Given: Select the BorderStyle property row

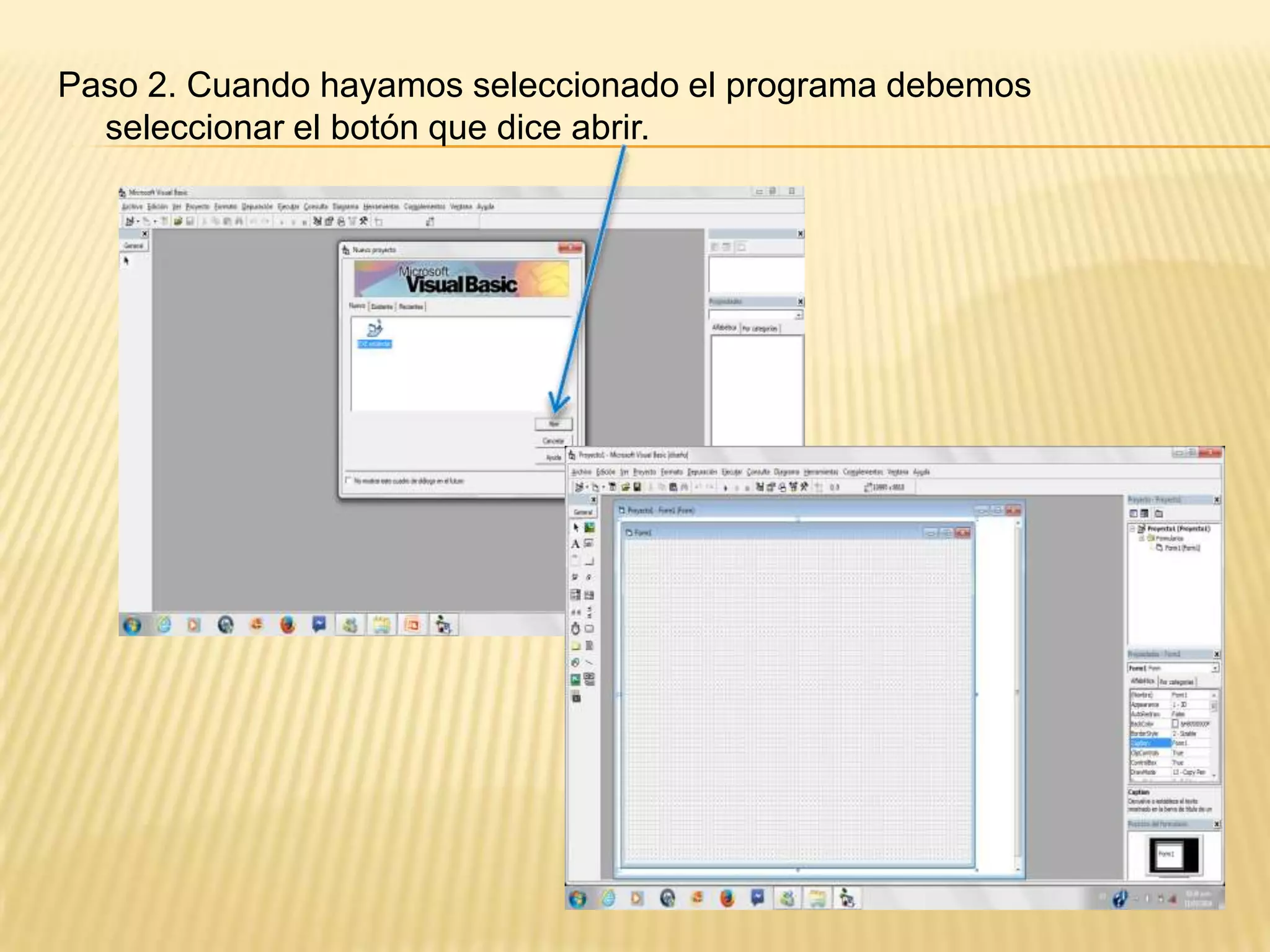Looking at the screenshot, I should [1170, 733].
